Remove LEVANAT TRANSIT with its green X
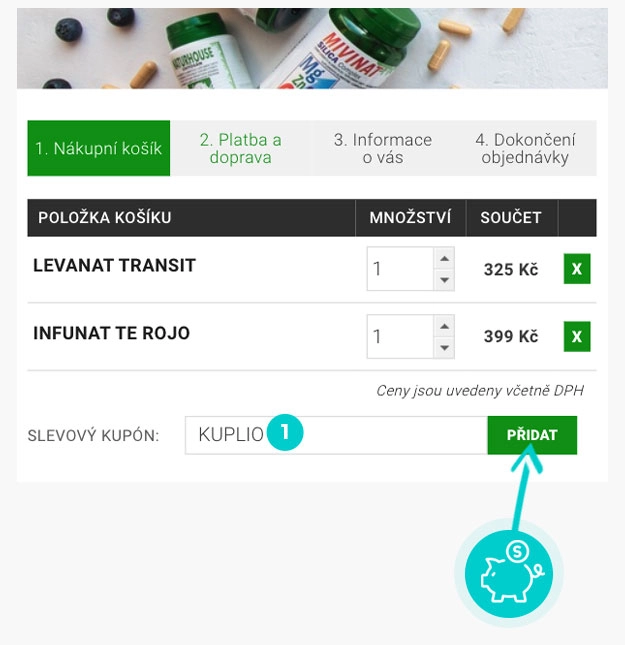The height and width of the screenshot is (645, 625). (577, 270)
